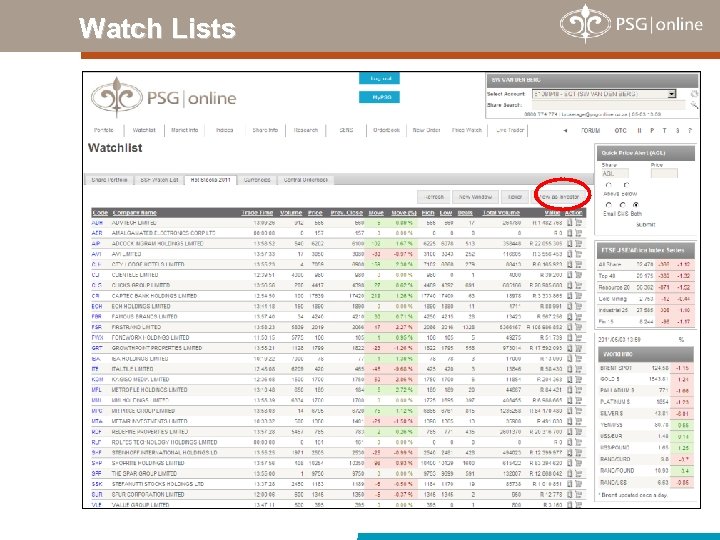720x540 pixels.
Task: Click the cart icon for Stefanutti Stocks Holdings
Action: pos(578,484)
